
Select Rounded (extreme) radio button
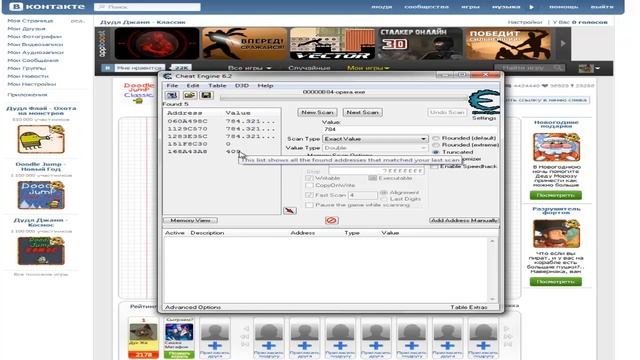pyautogui.click(x=436, y=145)
